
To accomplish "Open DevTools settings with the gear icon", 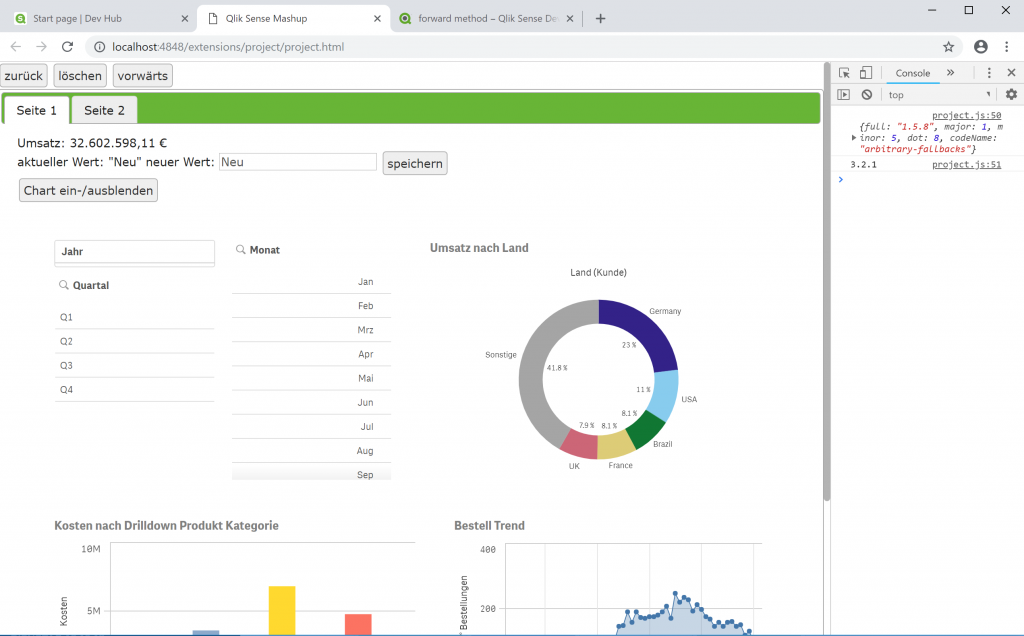I will click(x=1010, y=94).
